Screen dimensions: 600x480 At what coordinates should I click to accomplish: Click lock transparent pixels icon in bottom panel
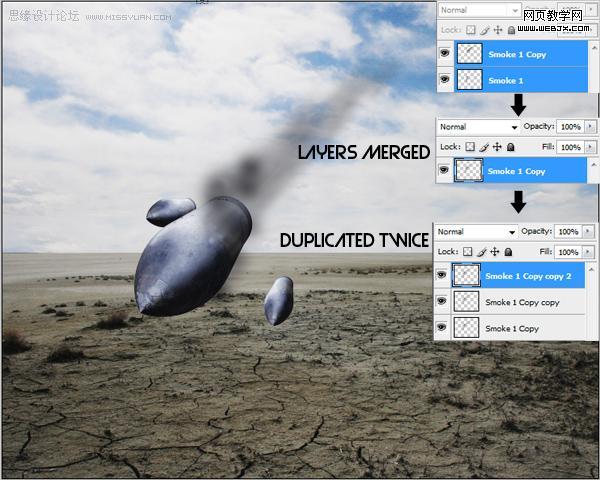tap(468, 251)
